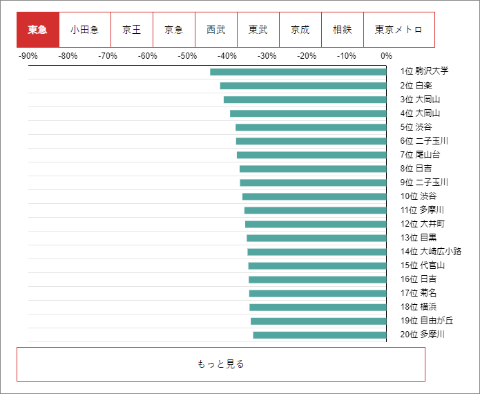Click the 14位 大崎広小路 label
The height and width of the screenshot is (394, 480).
(431, 252)
